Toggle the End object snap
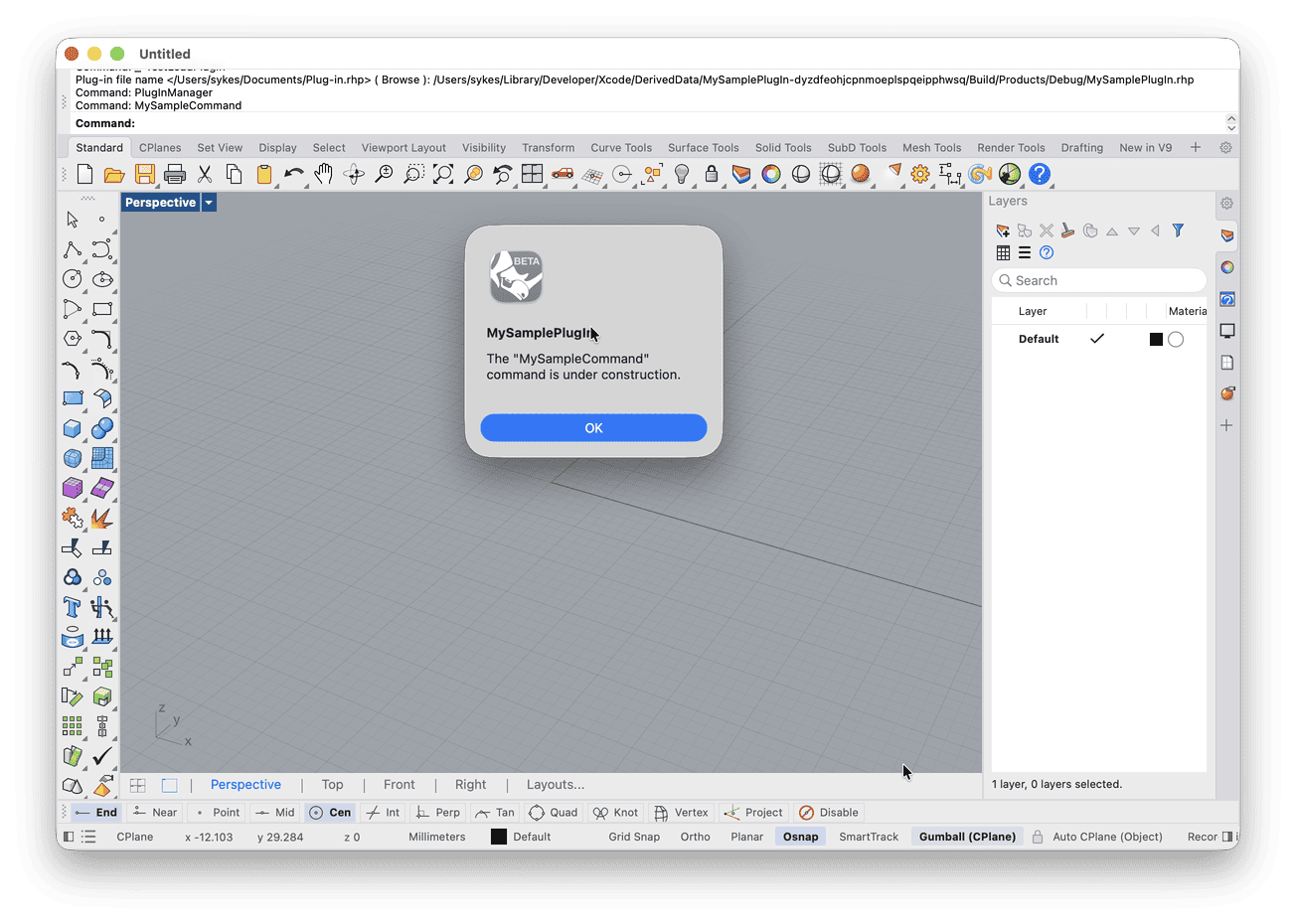The width and height of the screenshot is (1296, 924). [x=96, y=813]
